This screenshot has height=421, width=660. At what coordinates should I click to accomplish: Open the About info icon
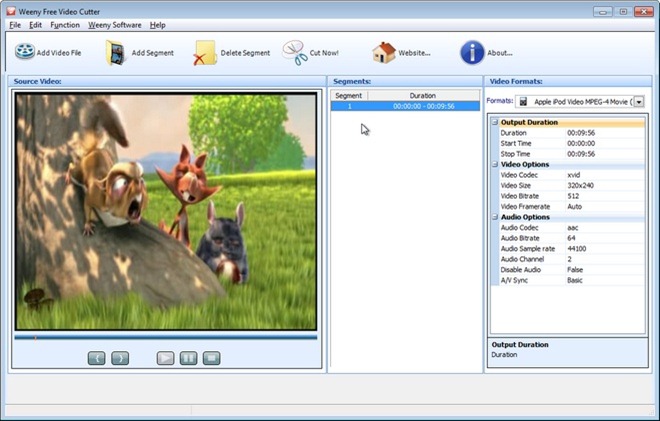click(472, 53)
